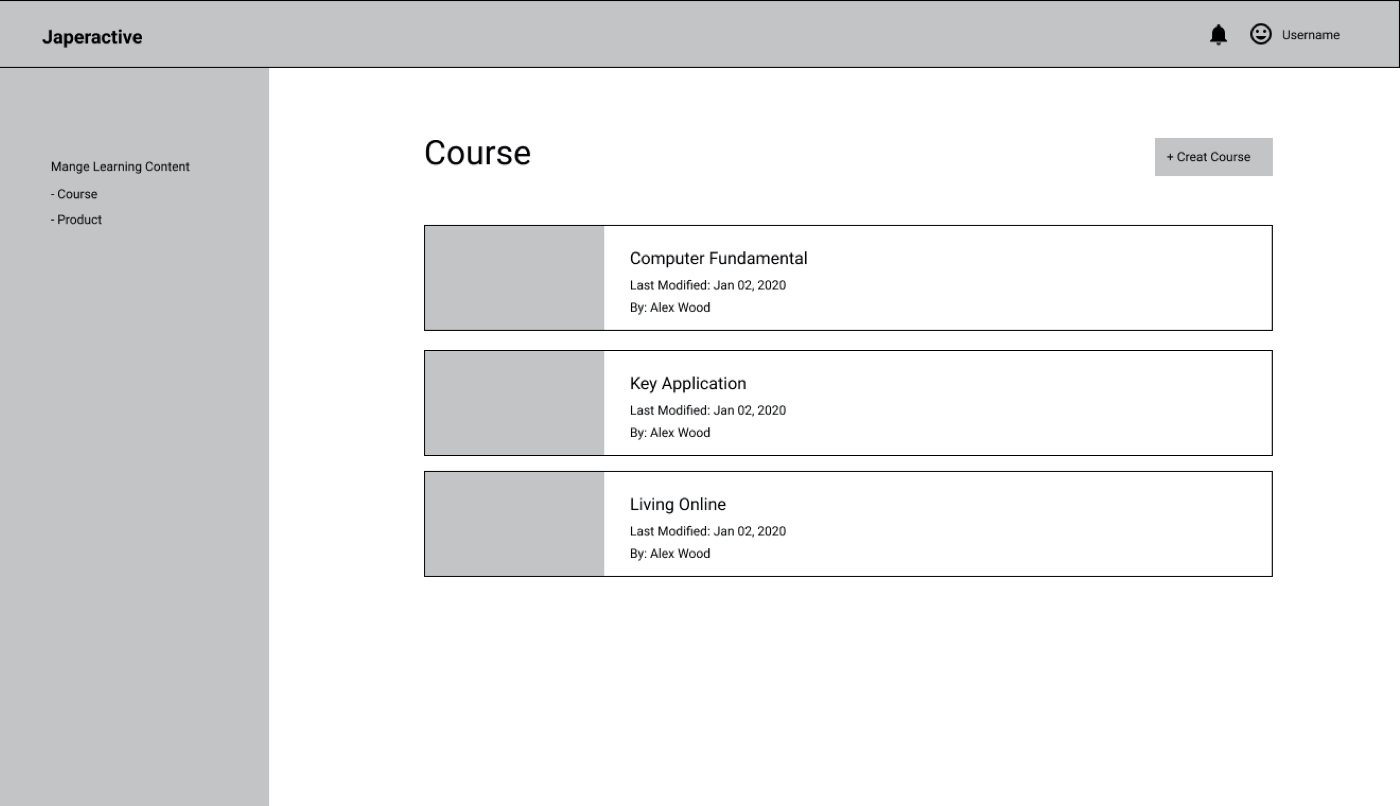
Task: Click the Course page heading
Action: point(477,153)
